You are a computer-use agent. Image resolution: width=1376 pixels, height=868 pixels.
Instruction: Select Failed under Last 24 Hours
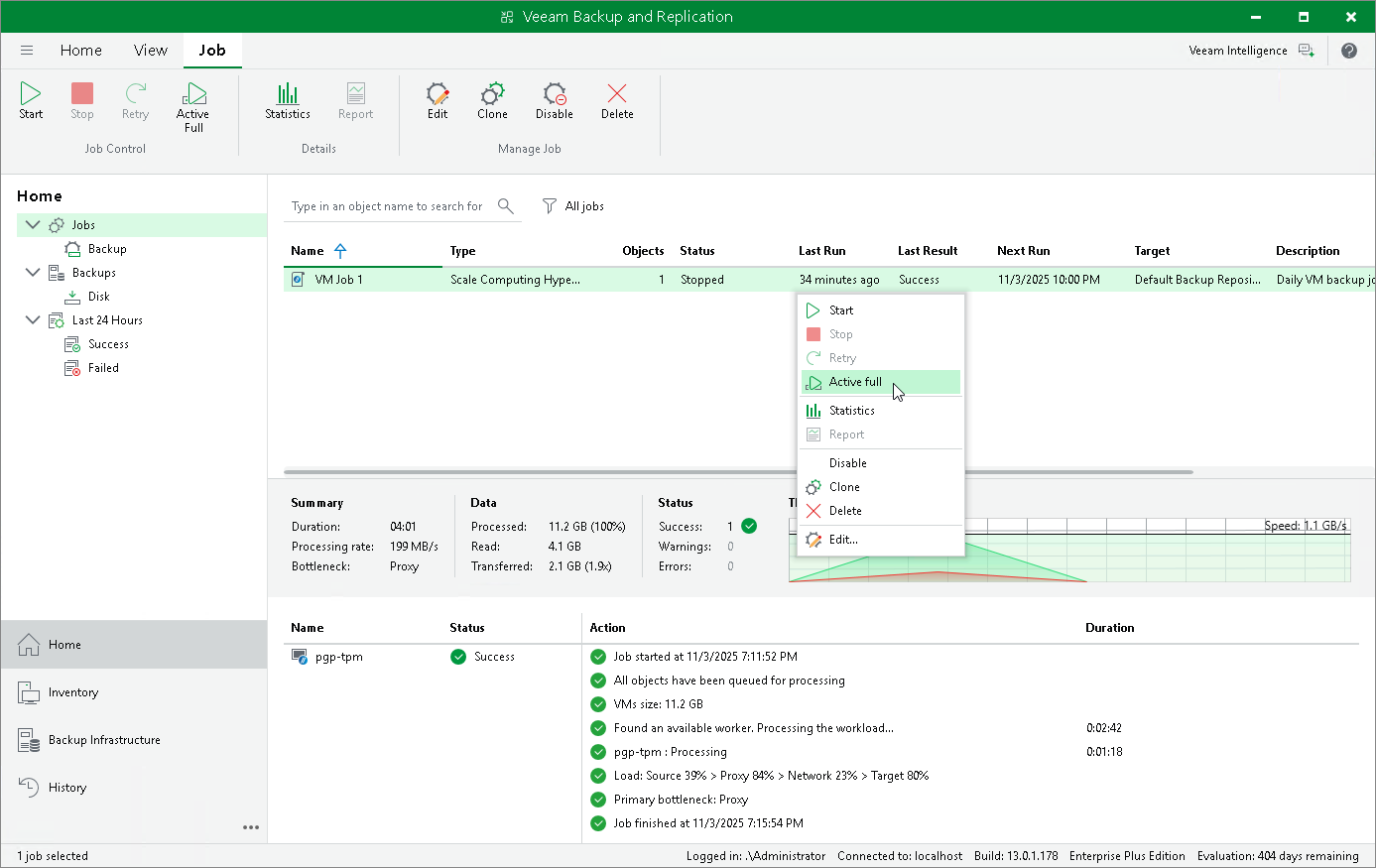click(103, 368)
